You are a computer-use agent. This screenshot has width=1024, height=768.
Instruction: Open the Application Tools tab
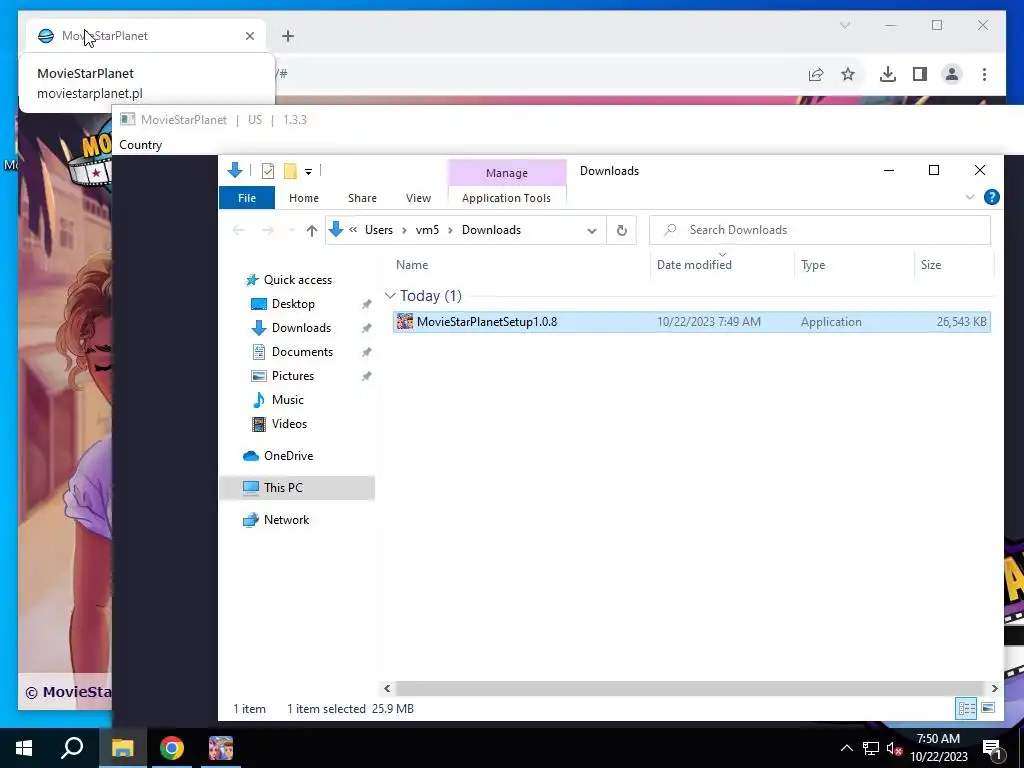click(x=506, y=198)
